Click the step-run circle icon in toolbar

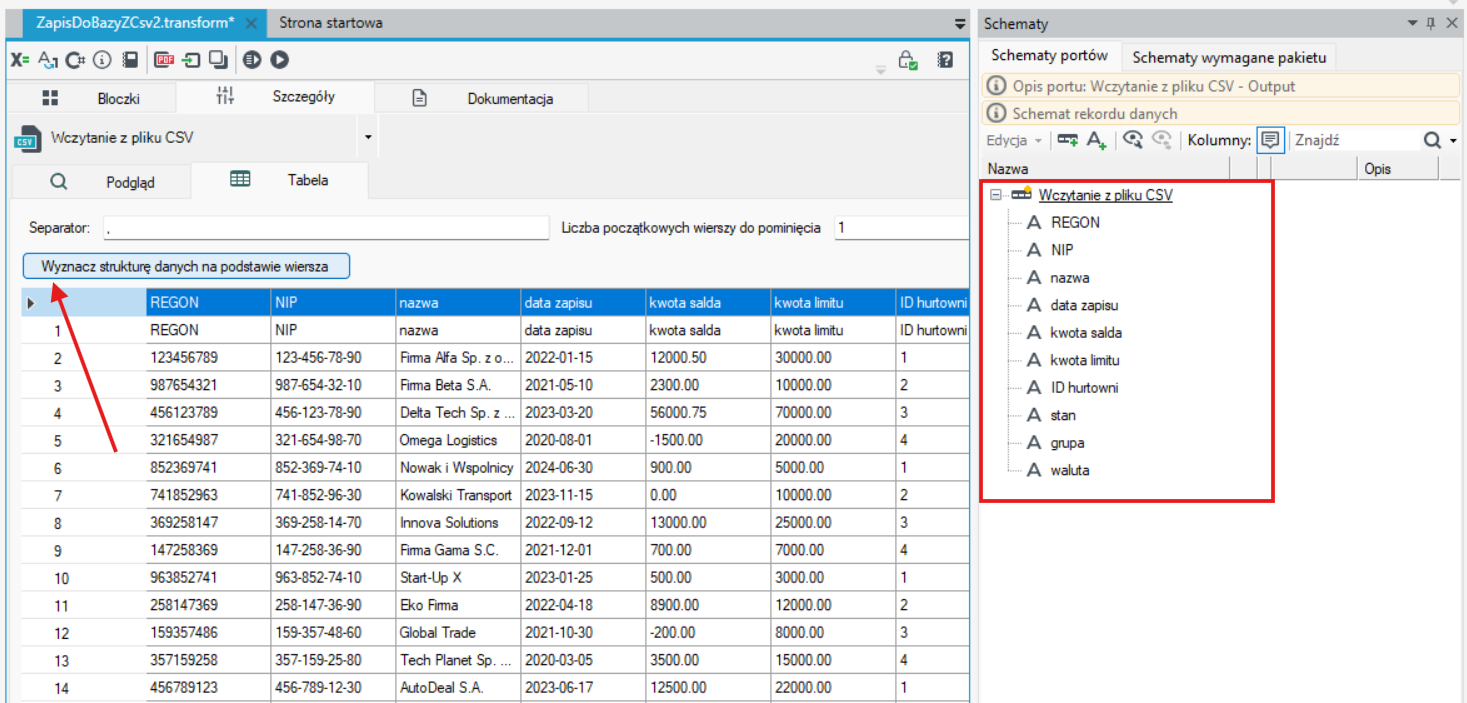(252, 60)
